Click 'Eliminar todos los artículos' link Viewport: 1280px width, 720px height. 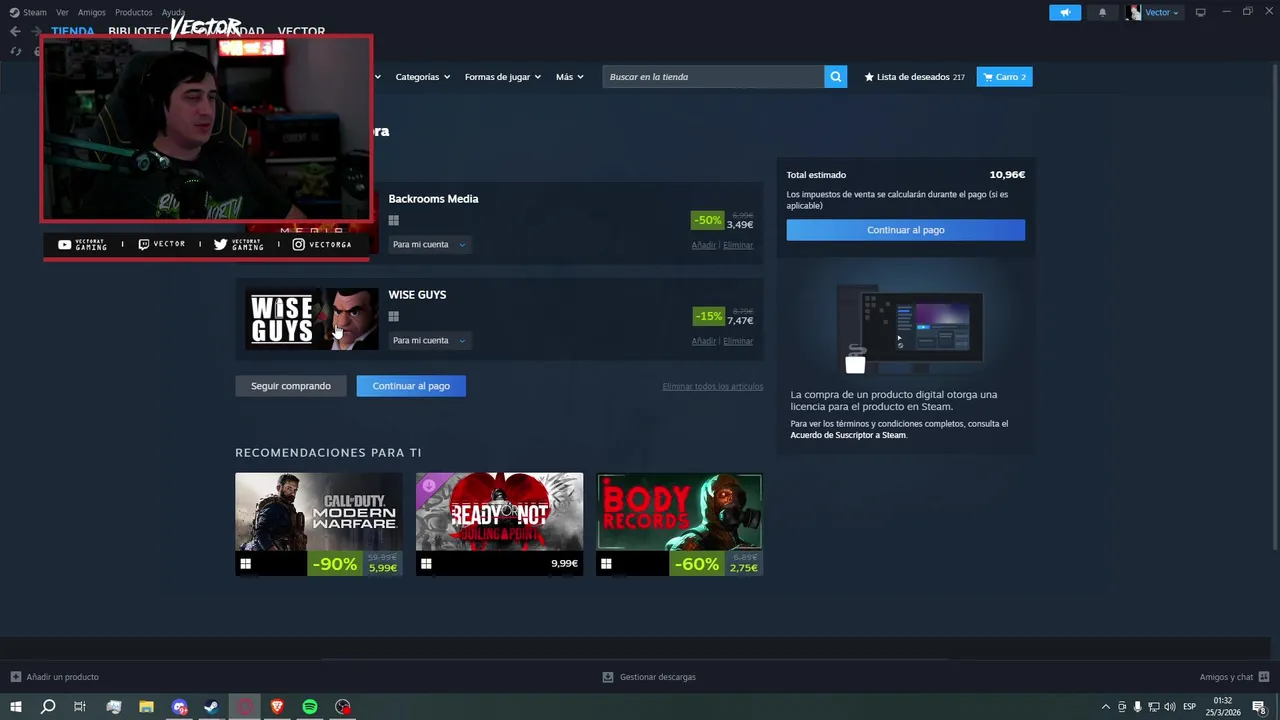[x=712, y=387]
